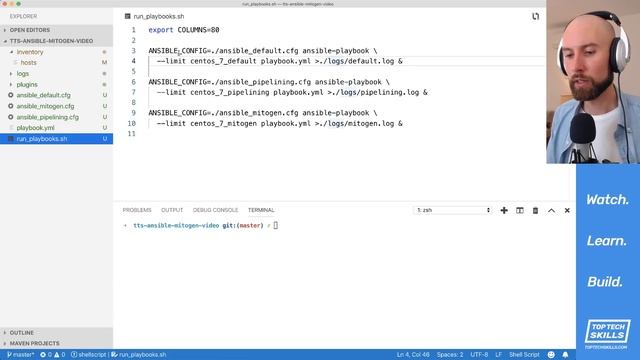Click shellscript info item in status bar
Viewport: 640px width, 360px height.
point(89,355)
